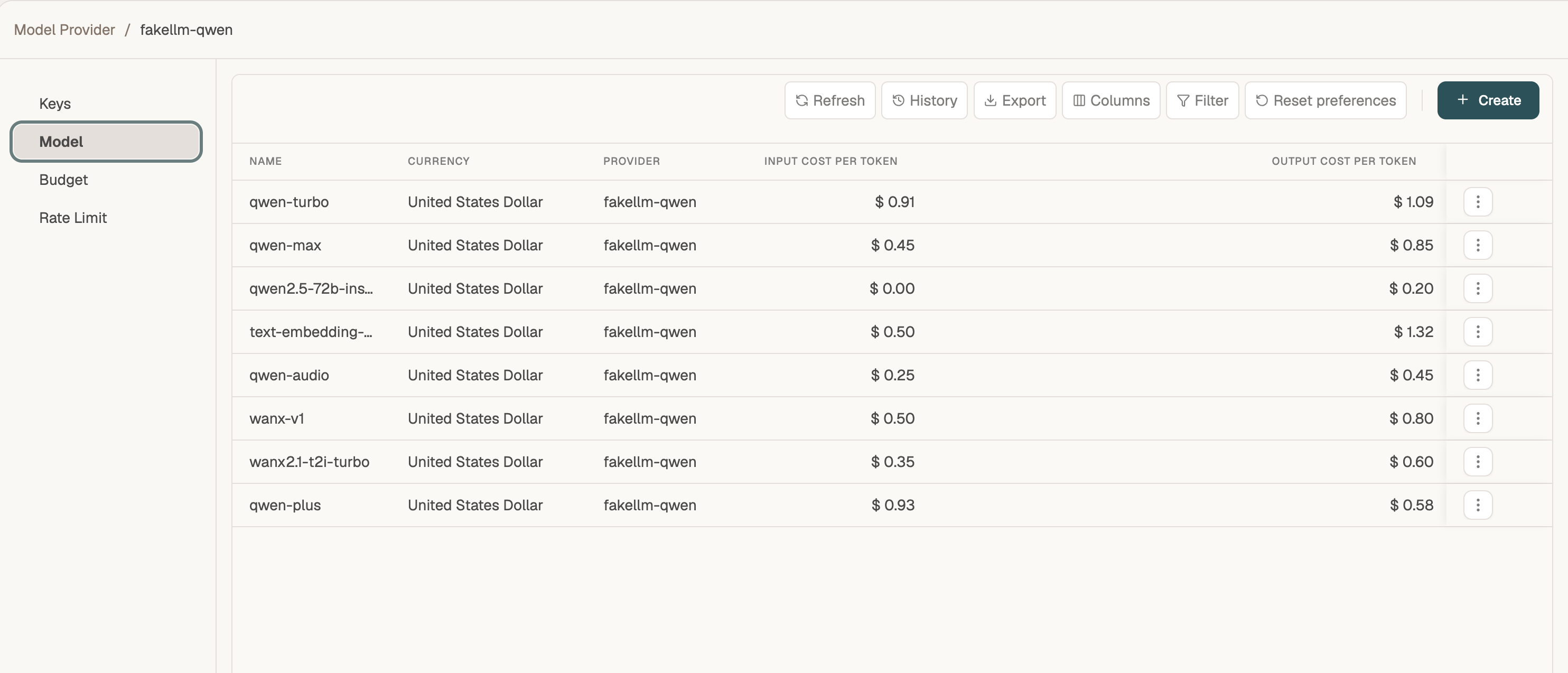The width and height of the screenshot is (1568, 673).
Task: Open the History view
Action: 924,100
